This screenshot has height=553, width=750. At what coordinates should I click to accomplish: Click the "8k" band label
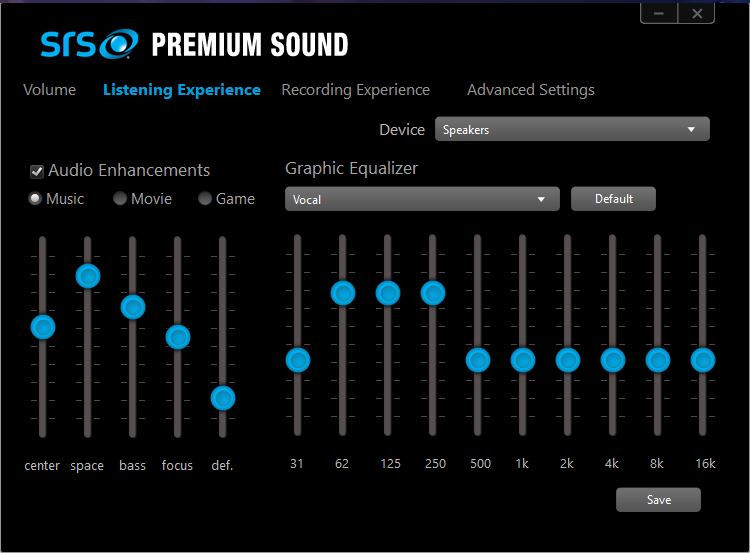coord(657,464)
